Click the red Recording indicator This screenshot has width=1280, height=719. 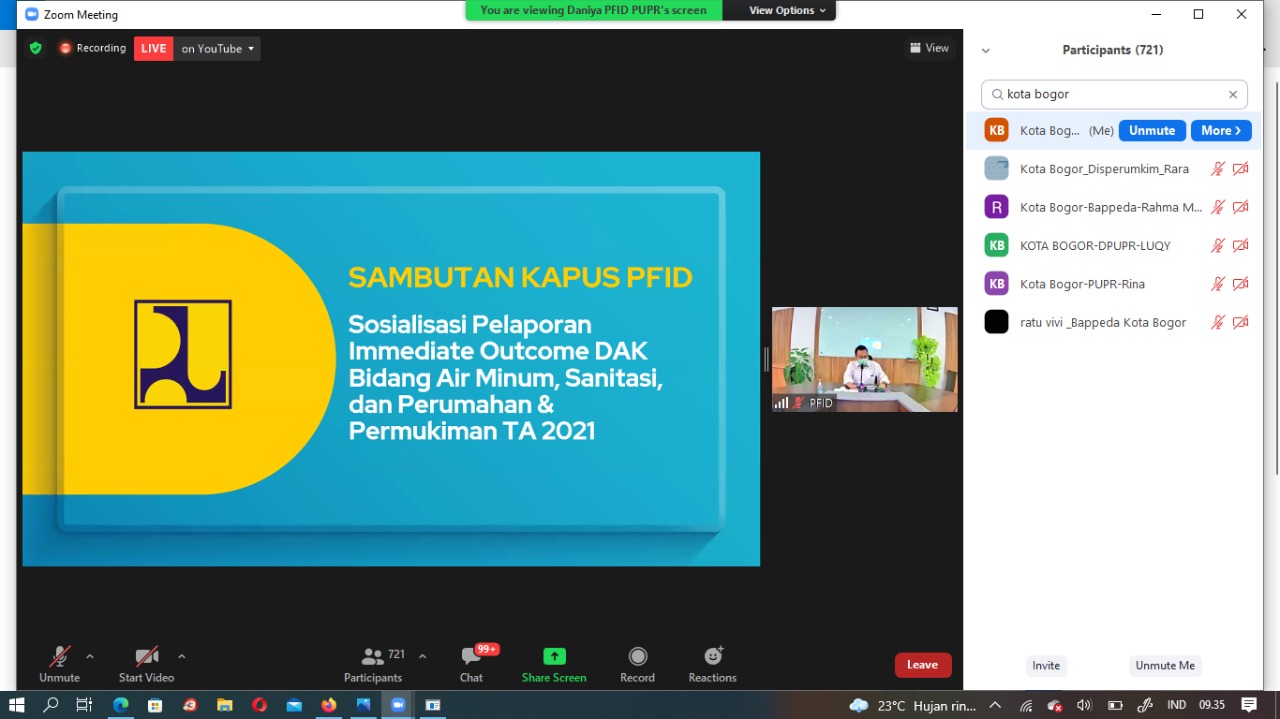click(93, 48)
